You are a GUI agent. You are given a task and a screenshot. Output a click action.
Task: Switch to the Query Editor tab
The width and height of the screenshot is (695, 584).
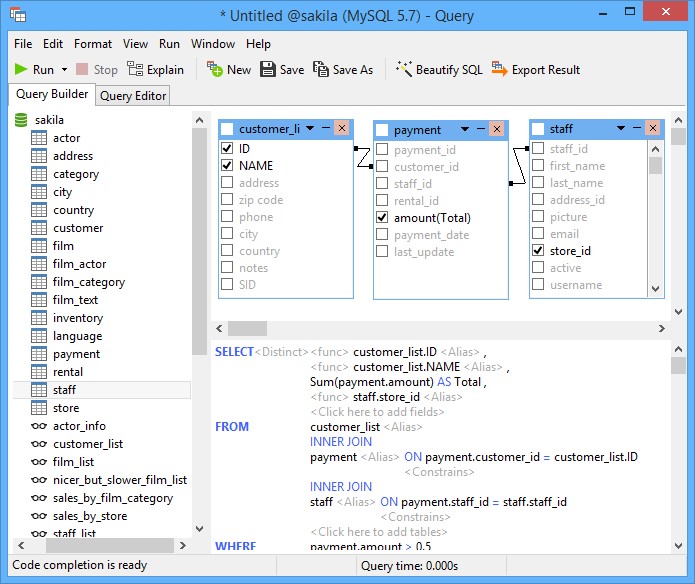(x=134, y=96)
